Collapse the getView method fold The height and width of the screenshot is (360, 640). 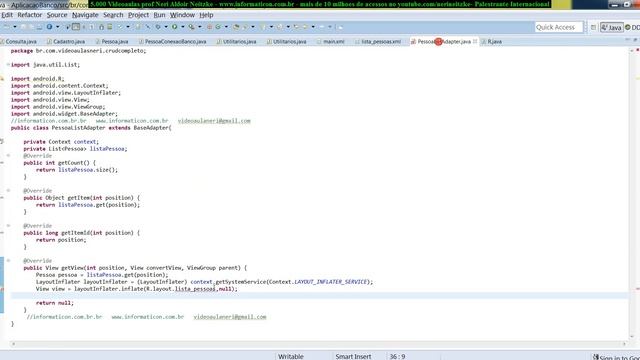pos(8,260)
